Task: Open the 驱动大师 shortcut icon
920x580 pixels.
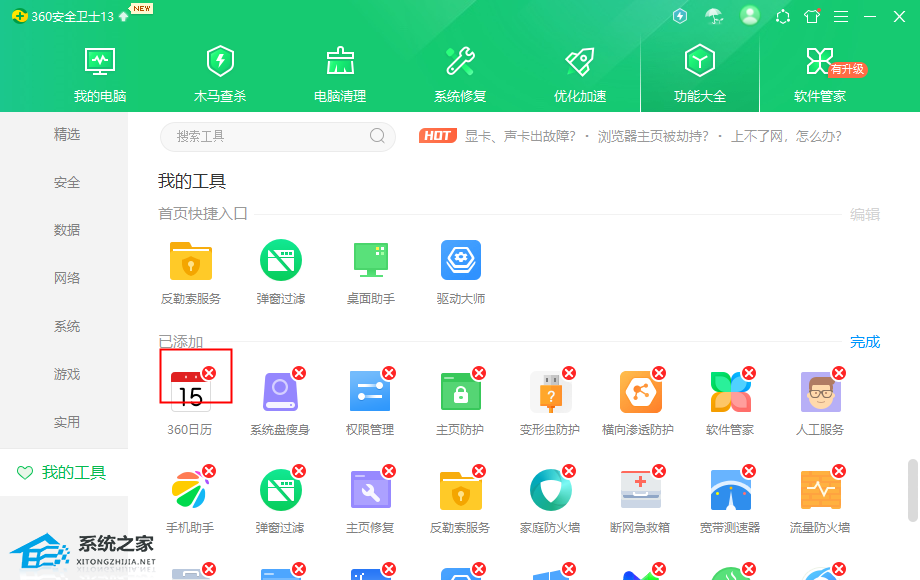Action: (x=460, y=261)
